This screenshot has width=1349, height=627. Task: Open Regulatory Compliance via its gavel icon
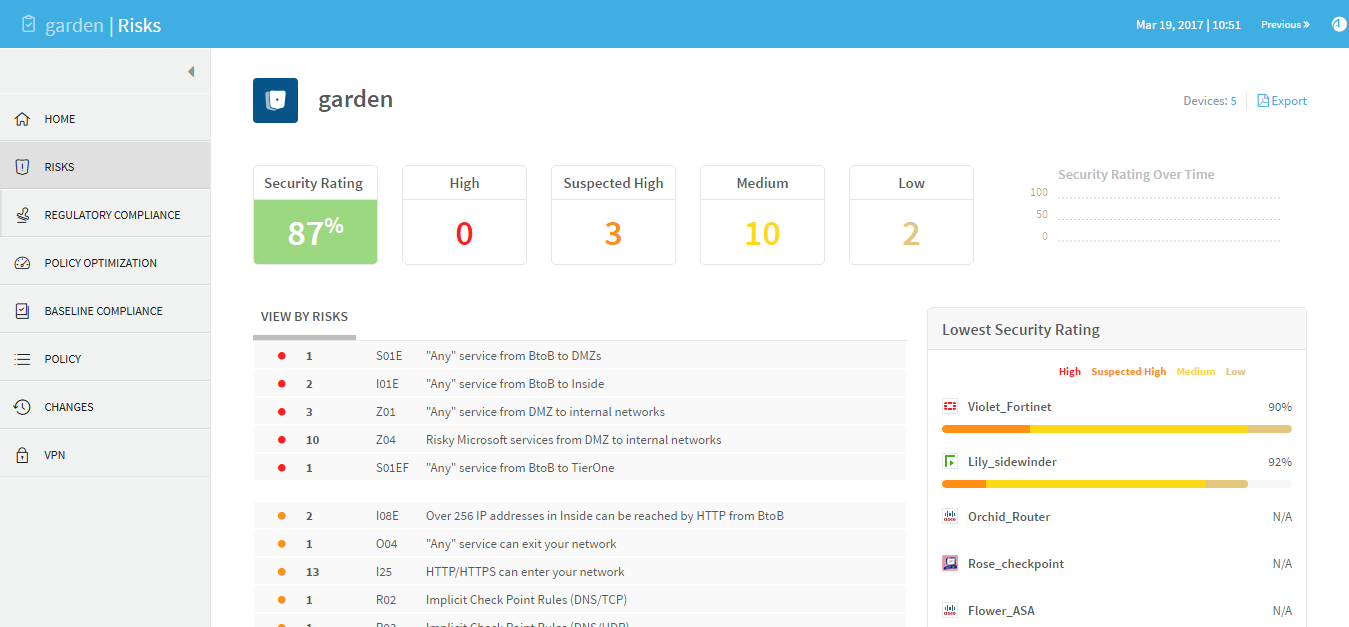pos(22,215)
